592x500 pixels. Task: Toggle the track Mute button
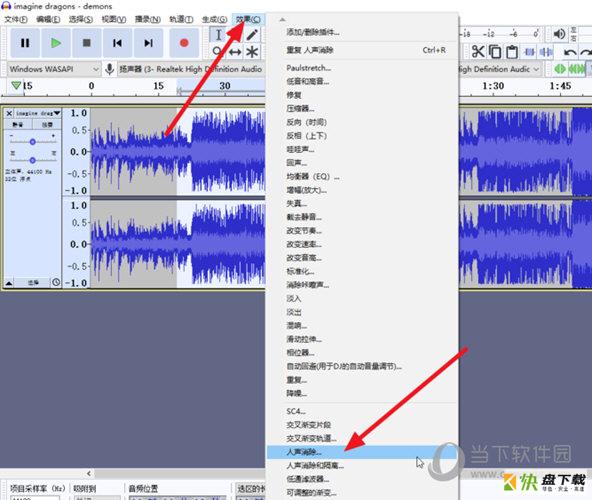pos(18,124)
